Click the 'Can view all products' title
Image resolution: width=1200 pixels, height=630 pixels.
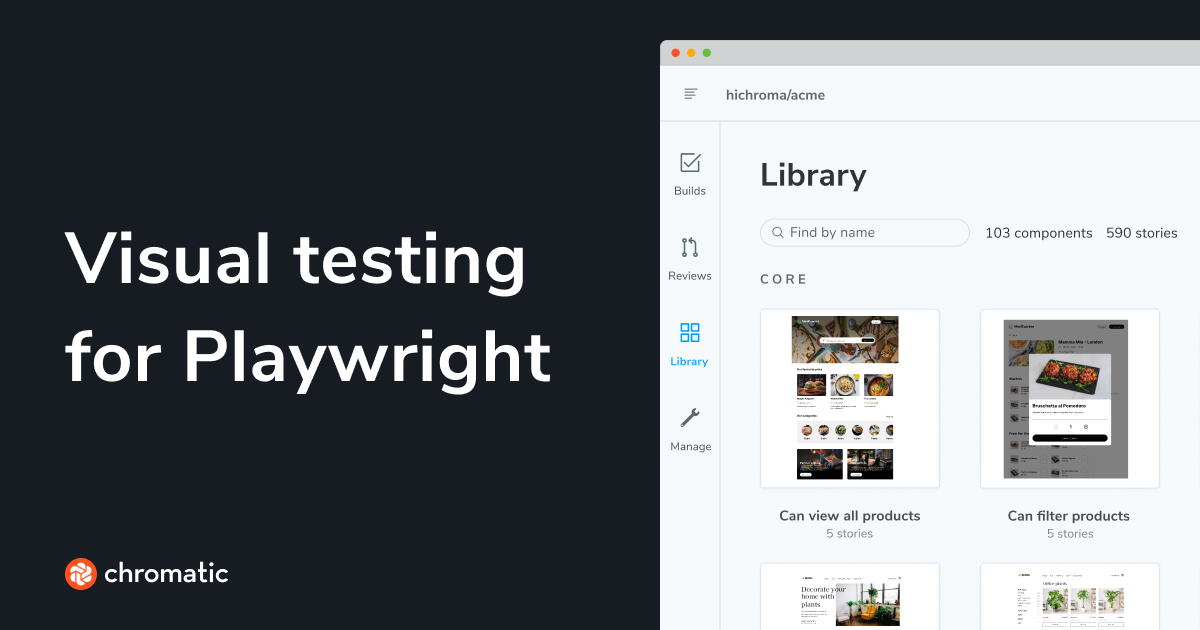[x=849, y=516]
